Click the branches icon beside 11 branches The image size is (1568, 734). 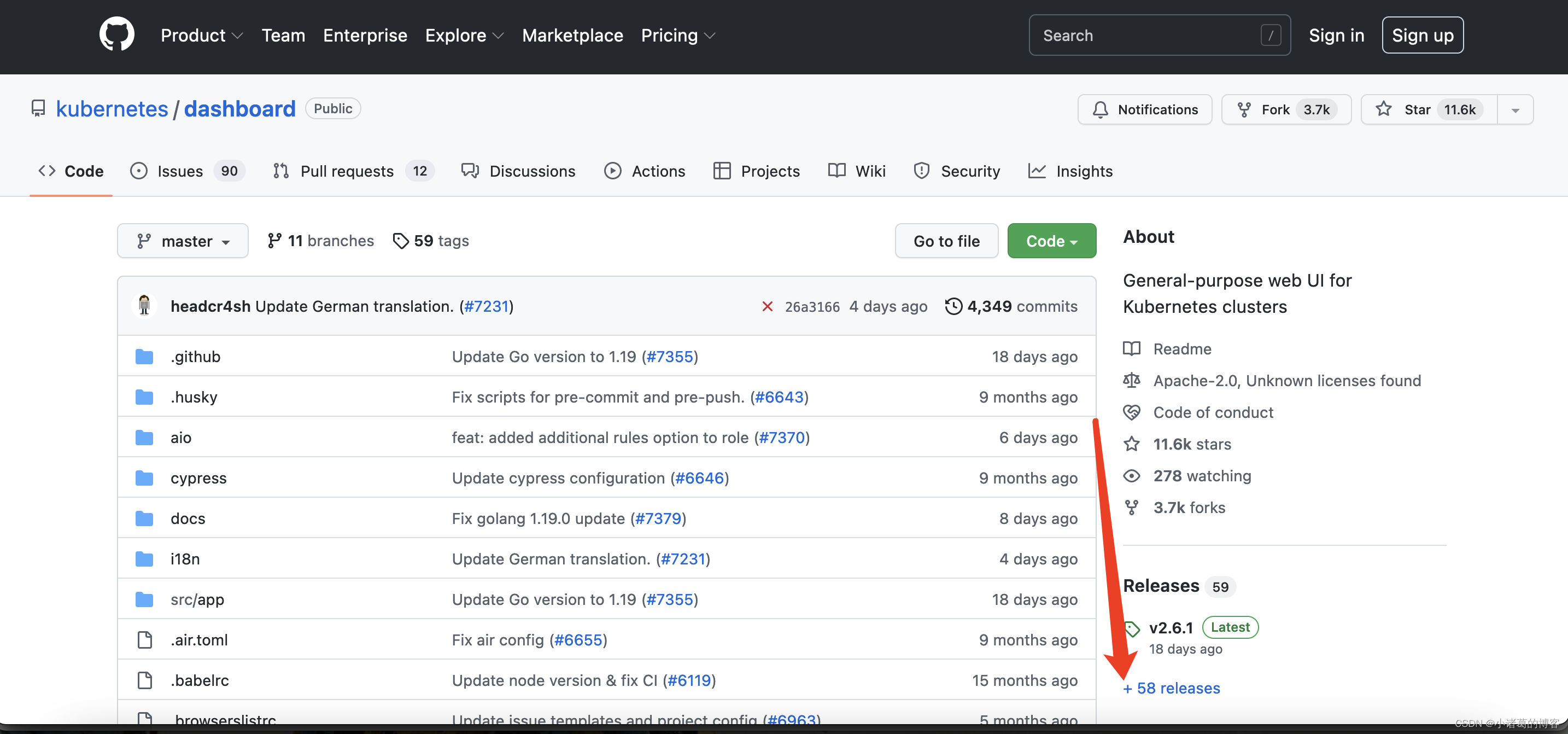click(274, 241)
